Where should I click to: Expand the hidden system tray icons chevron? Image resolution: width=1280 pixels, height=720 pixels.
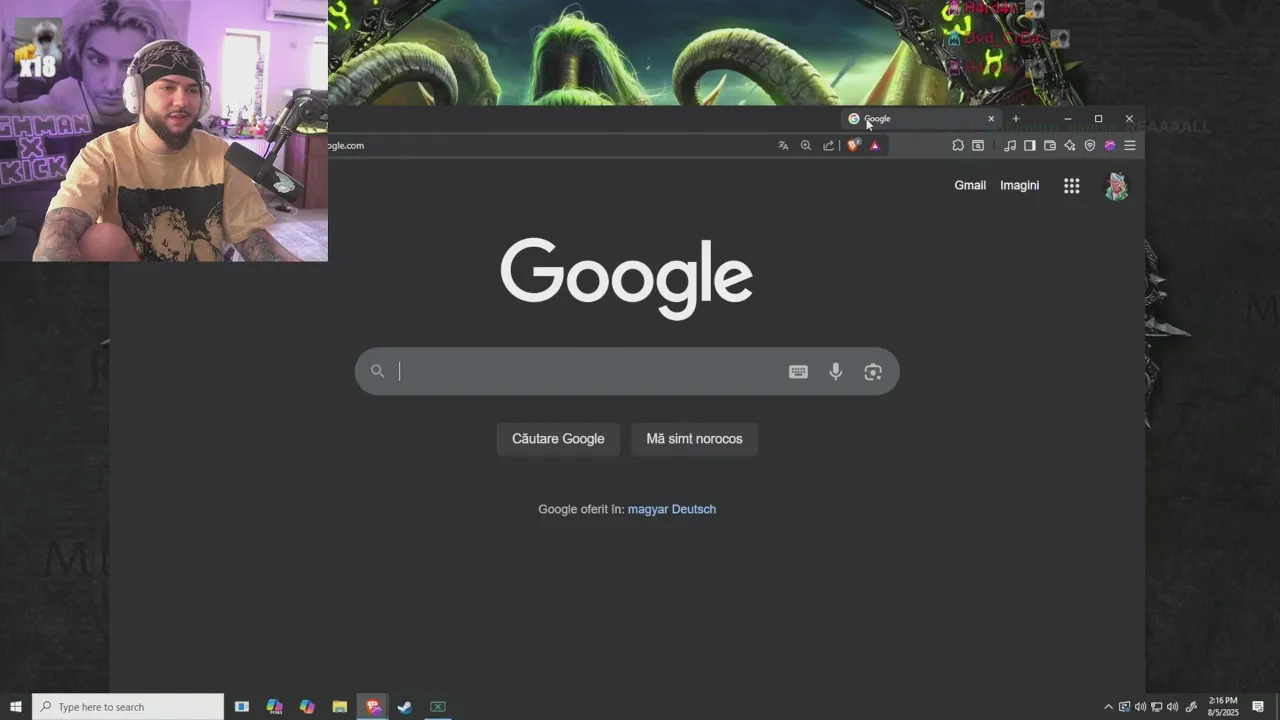pos(1108,707)
